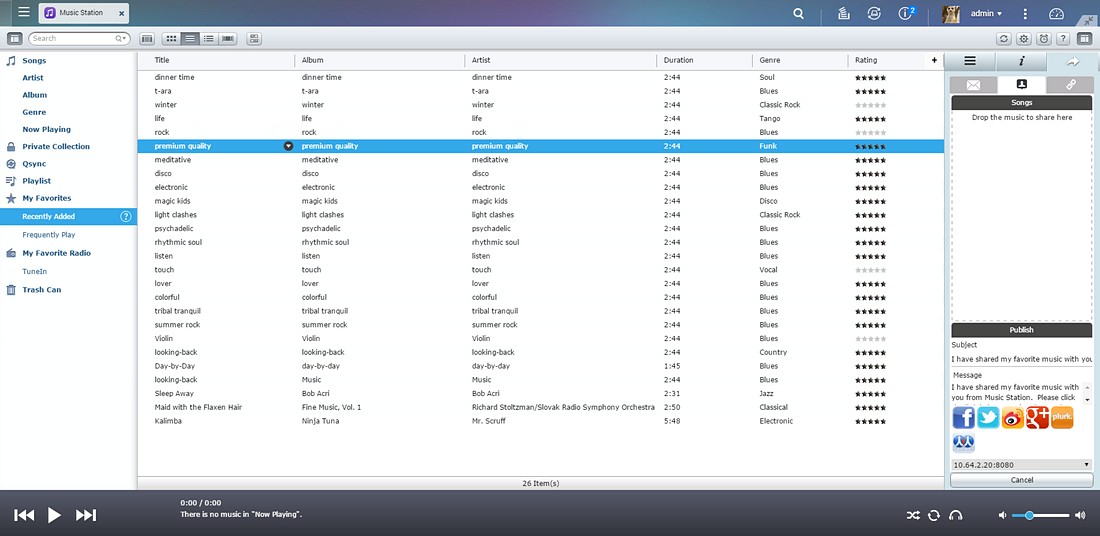Open event notifications info icon
This screenshot has height=536, width=1100.
coord(906,13)
